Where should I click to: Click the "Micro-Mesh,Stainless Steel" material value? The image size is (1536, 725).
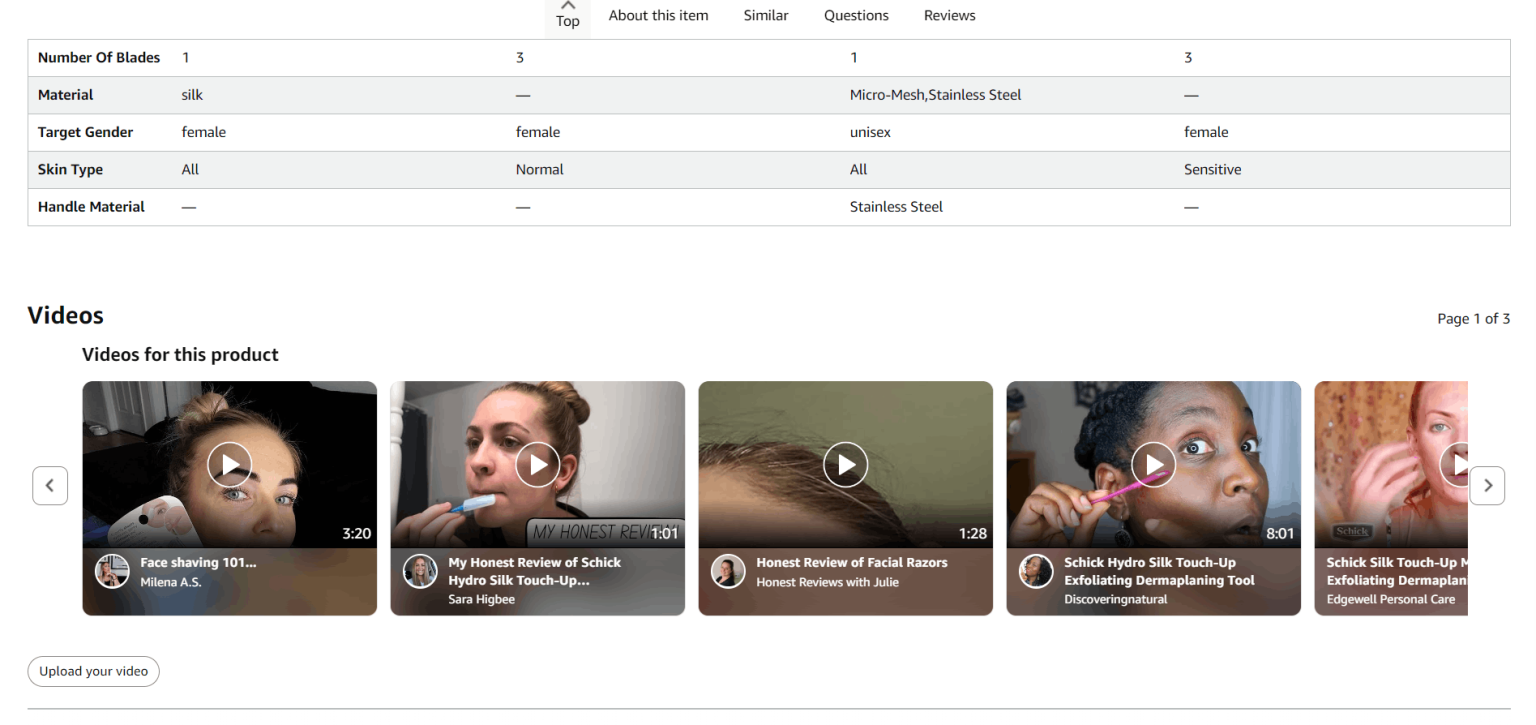936,95
